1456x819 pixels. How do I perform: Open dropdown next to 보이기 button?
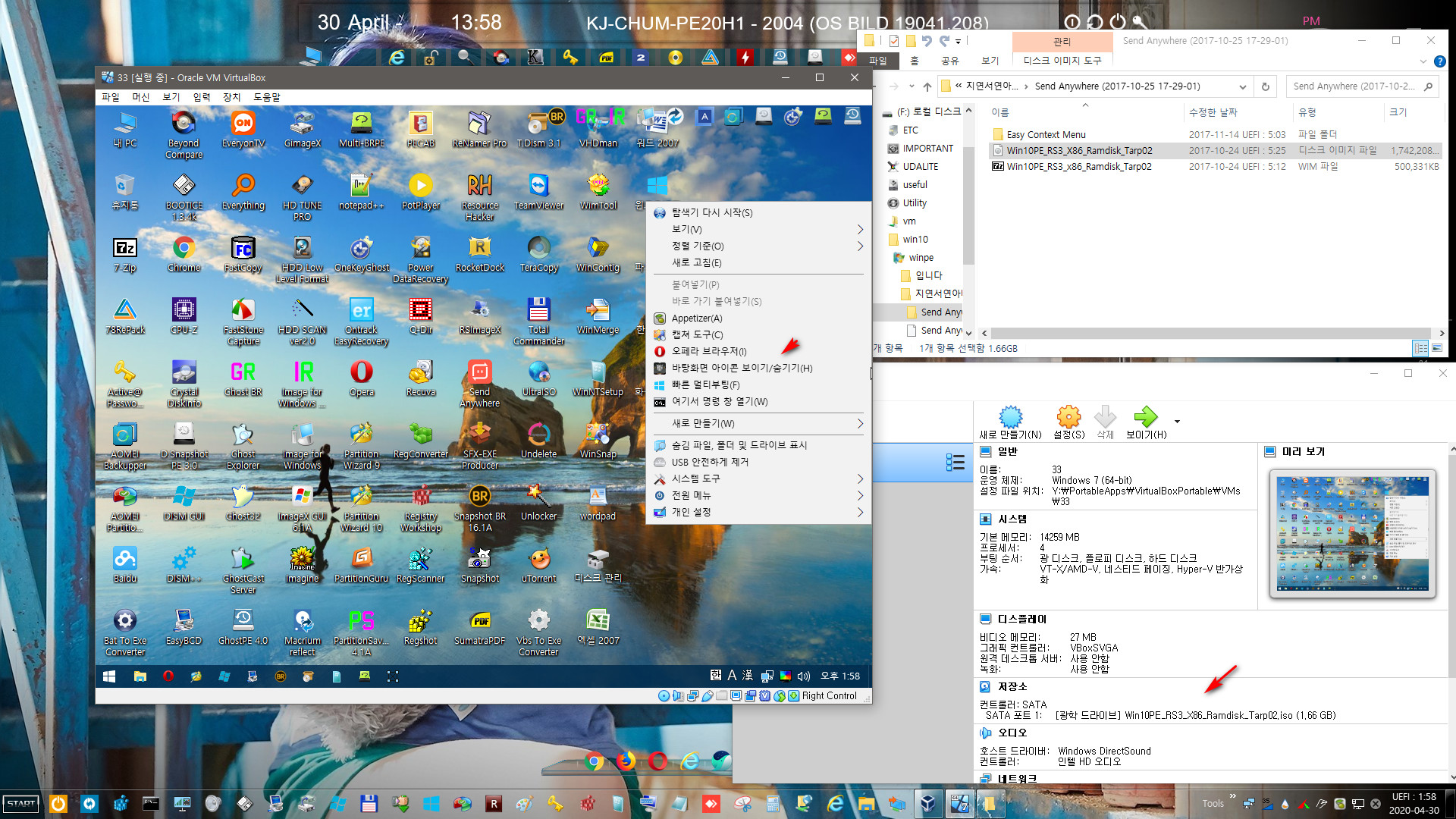point(1177,422)
